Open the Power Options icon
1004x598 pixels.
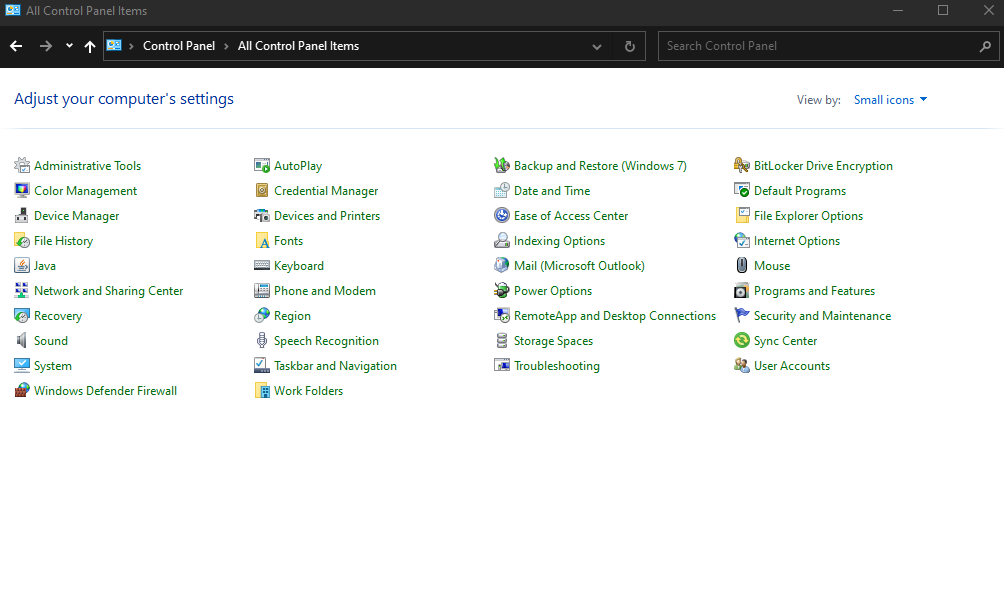coord(502,290)
